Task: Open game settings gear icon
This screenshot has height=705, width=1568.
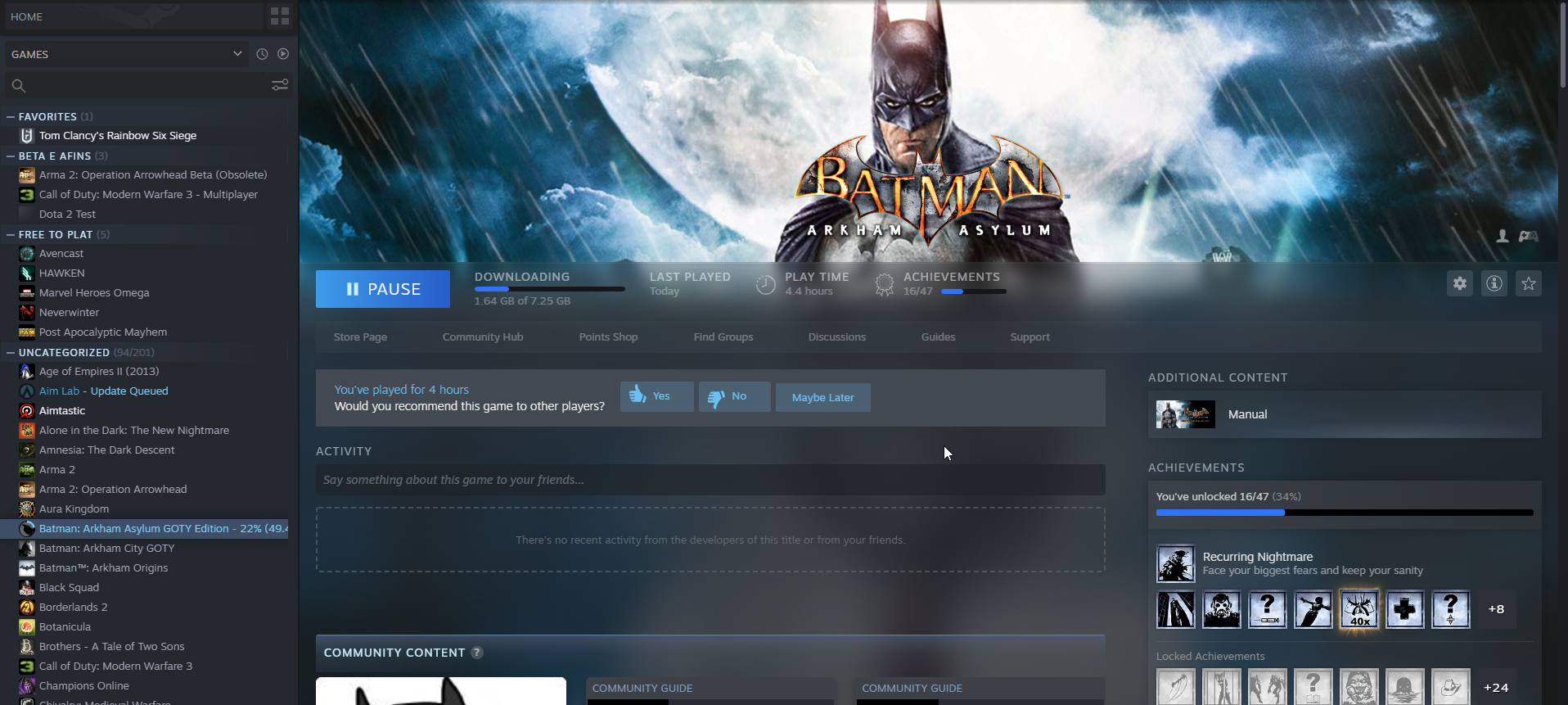Action: coord(1459,284)
